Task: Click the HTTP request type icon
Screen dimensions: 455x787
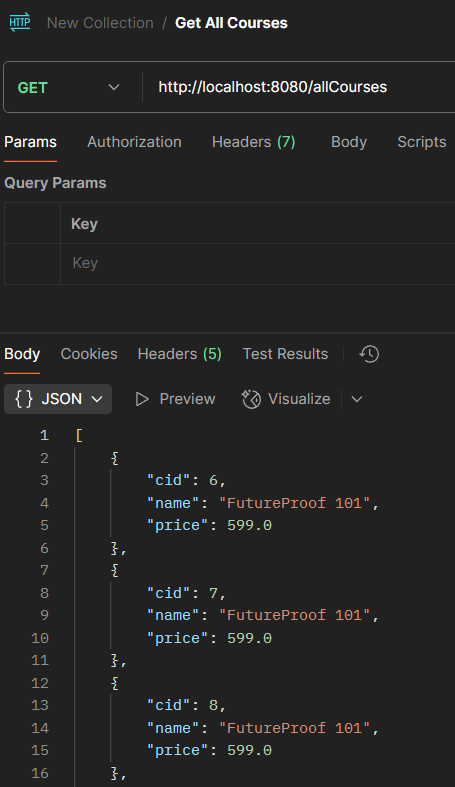Action: click(x=20, y=23)
